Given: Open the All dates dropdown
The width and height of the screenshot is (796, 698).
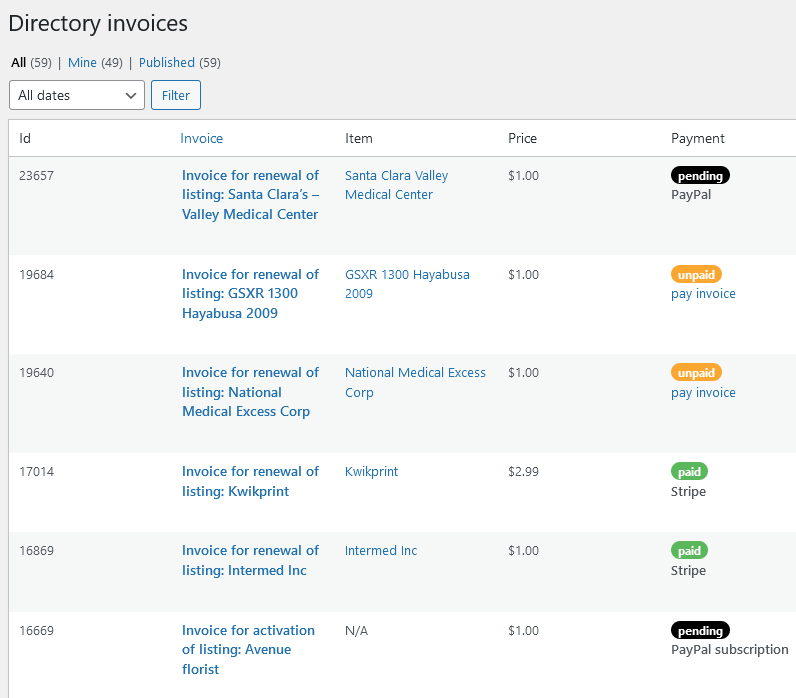Looking at the screenshot, I should 77,95.
